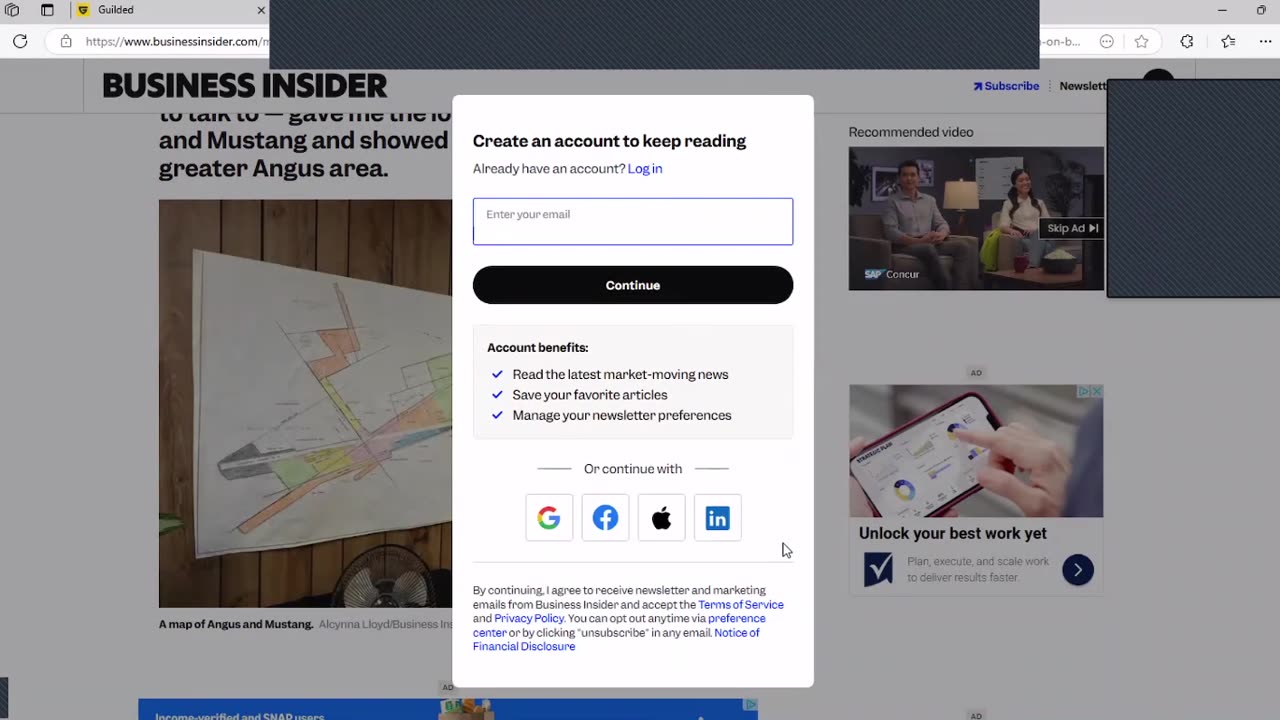Image resolution: width=1280 pixels, height=720 pixels.
Task: Open browser extensions icon
Action: pos(1187,41)
